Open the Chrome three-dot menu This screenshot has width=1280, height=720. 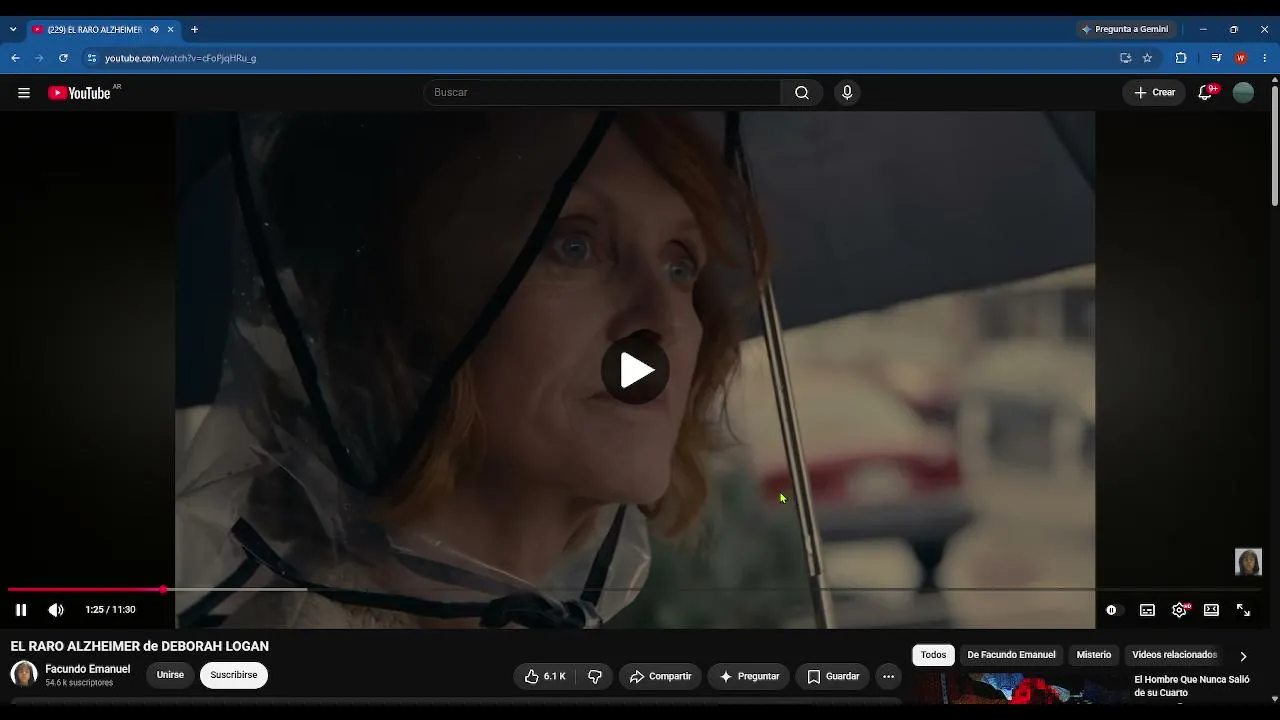click(1265, 58)
